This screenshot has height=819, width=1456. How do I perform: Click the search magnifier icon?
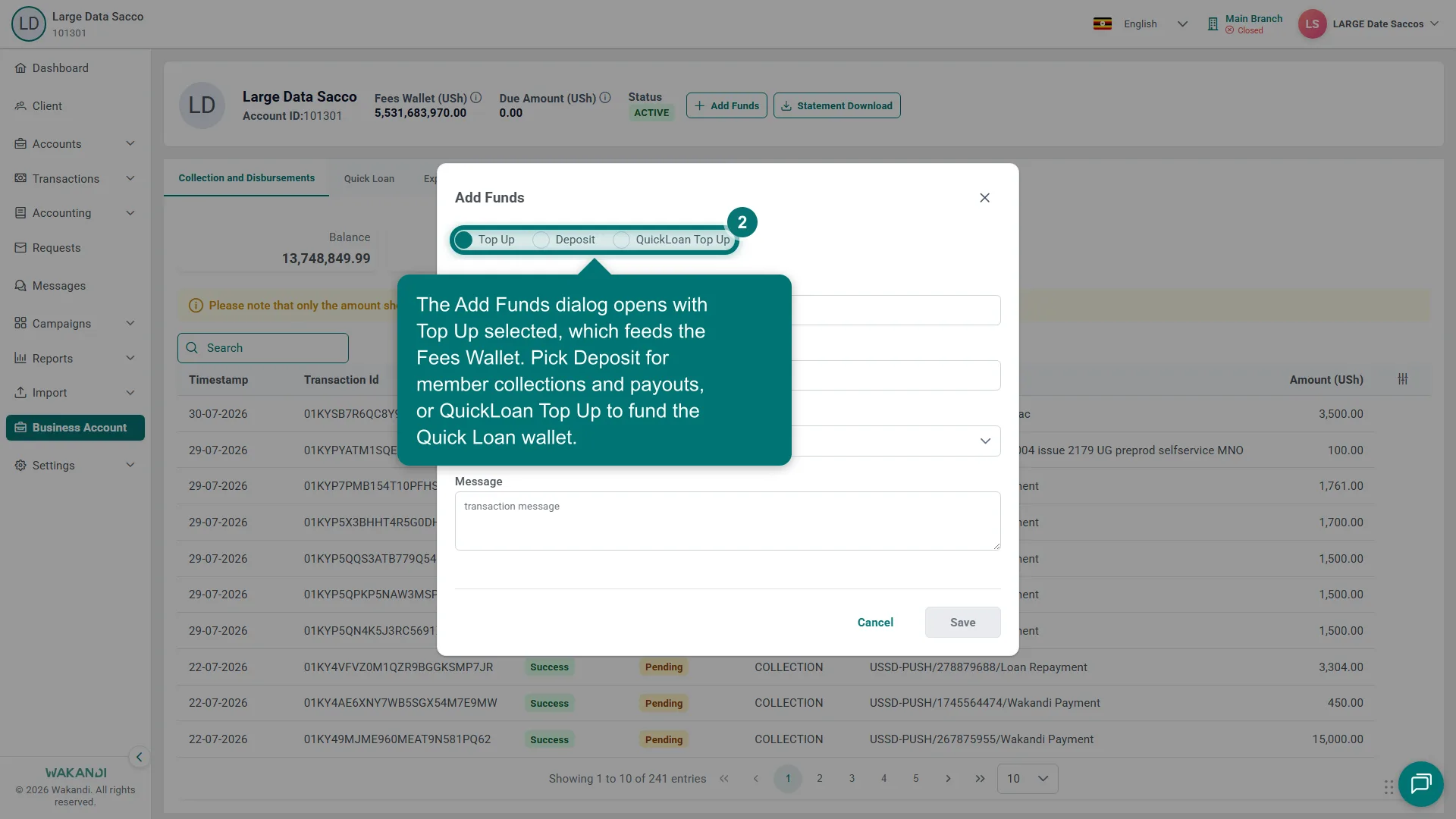[x=192, y=348]
